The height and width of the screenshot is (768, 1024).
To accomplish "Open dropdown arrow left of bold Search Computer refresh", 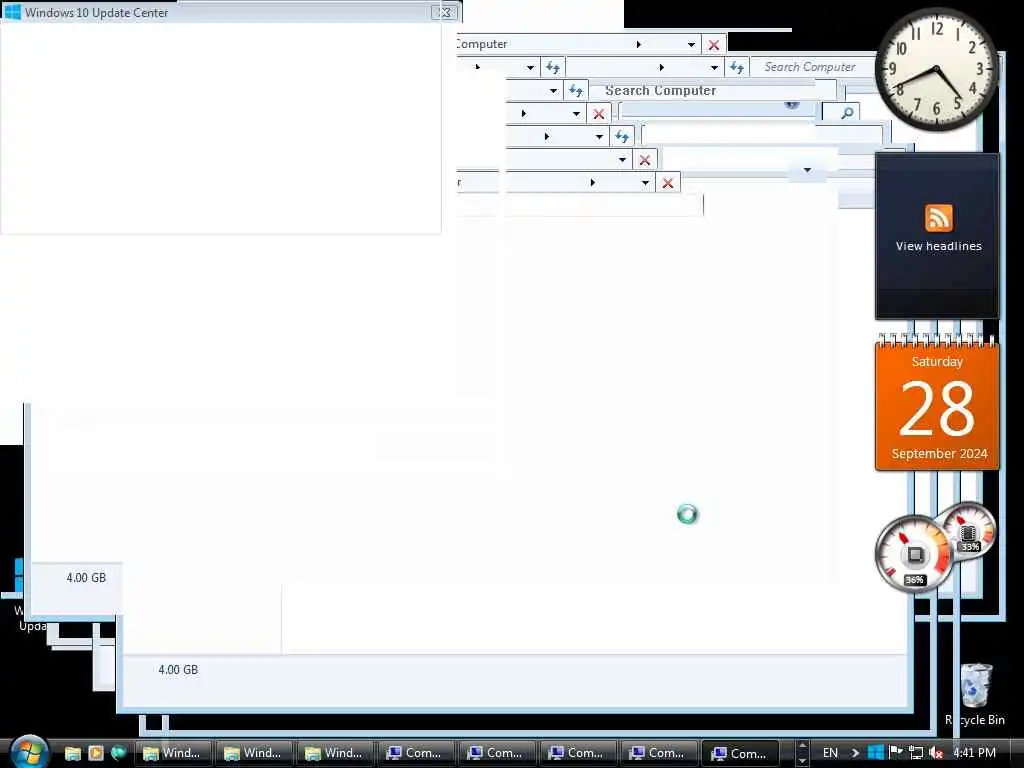I will click(553, 91).
